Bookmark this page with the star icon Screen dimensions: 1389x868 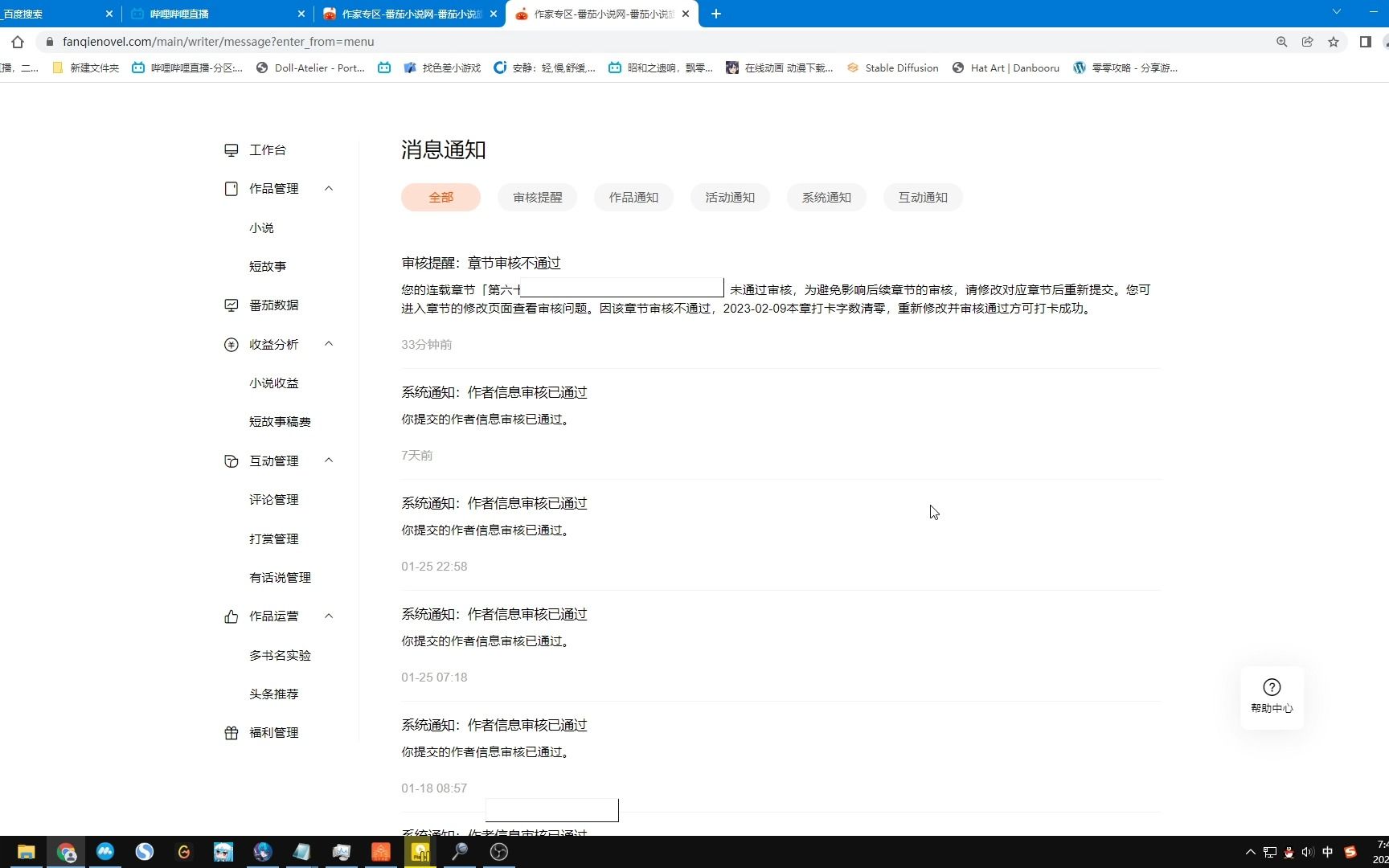click(x=1334, y=42)
